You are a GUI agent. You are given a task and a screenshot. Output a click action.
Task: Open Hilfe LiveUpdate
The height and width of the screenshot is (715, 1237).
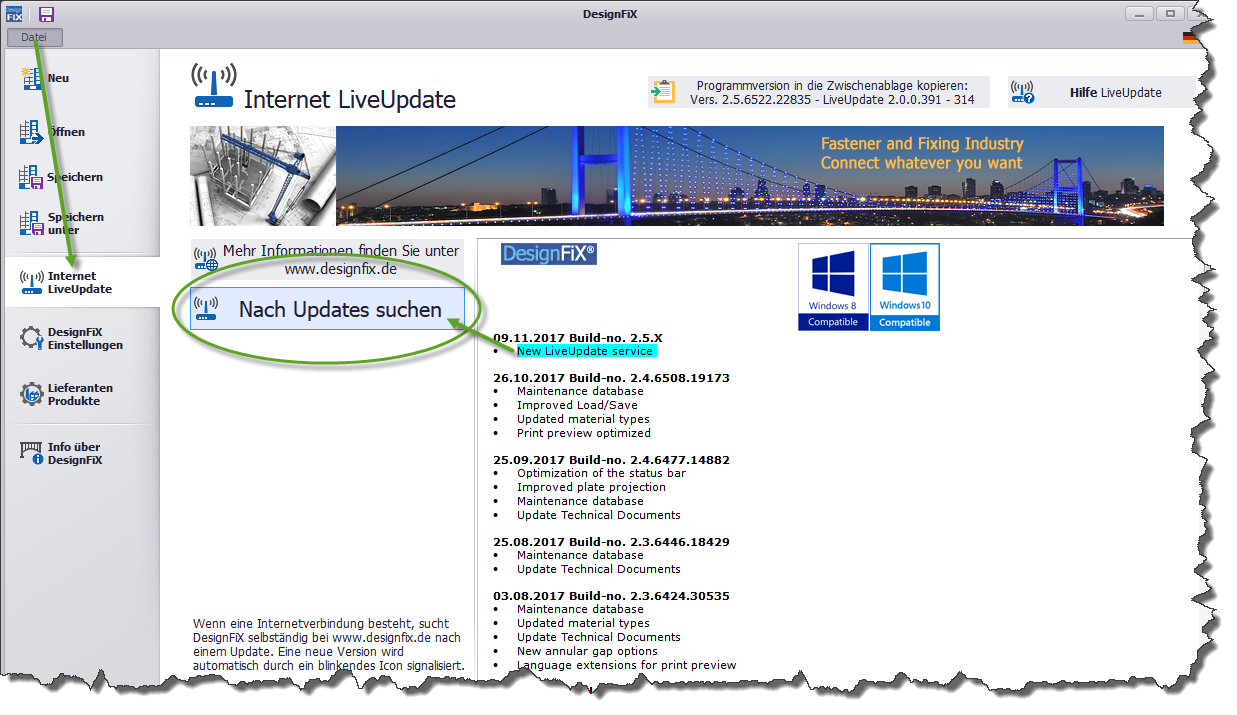pos(1100,93)
